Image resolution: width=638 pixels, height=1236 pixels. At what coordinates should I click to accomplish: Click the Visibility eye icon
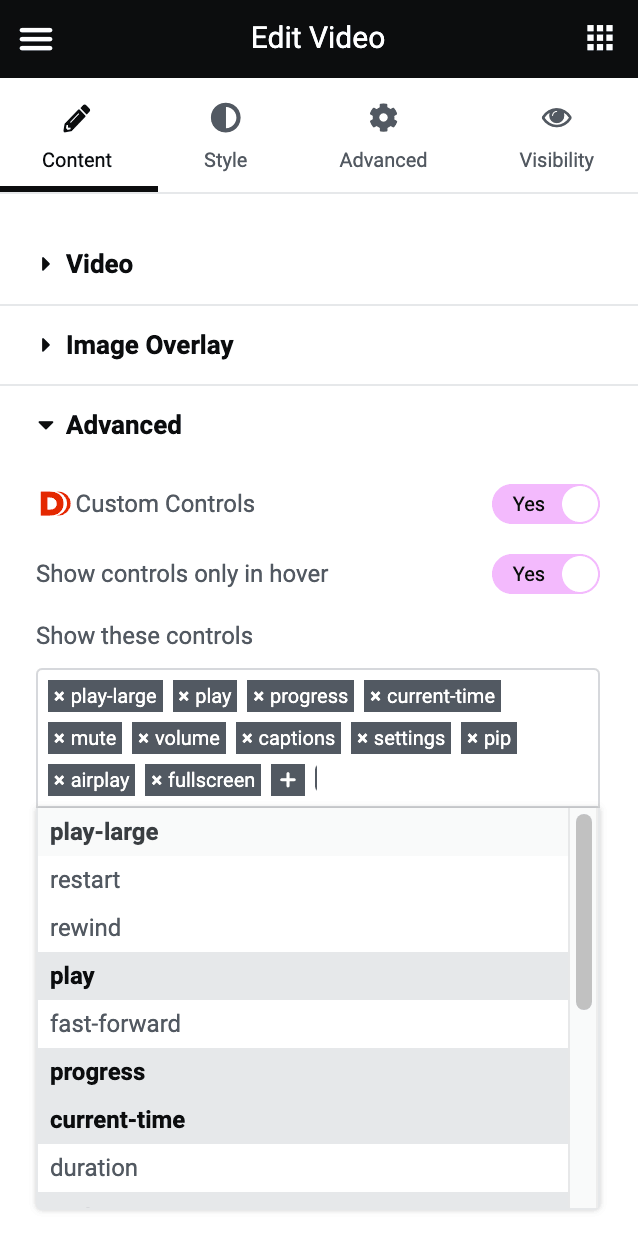[556, 117]
